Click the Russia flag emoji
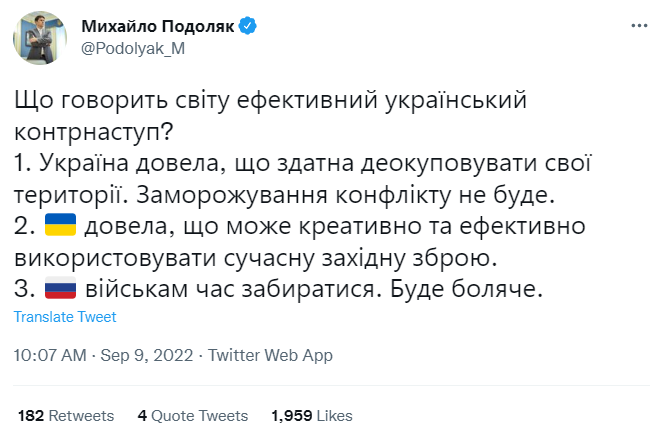Viewport: 668px width, 444px height. point(59,289)
